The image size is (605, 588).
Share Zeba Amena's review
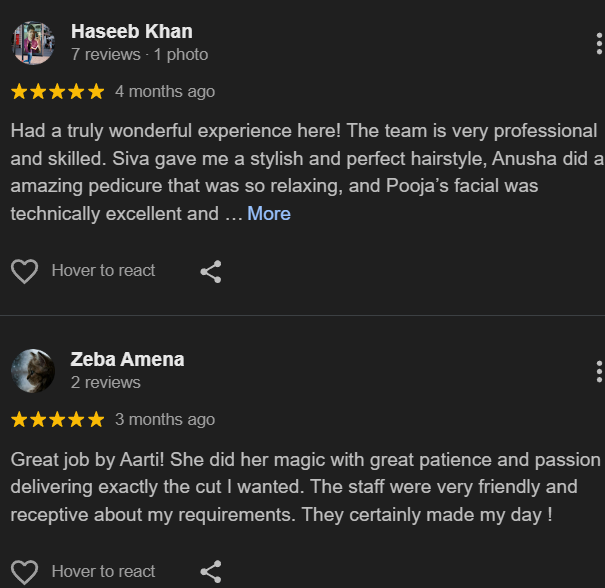point(210,572)
